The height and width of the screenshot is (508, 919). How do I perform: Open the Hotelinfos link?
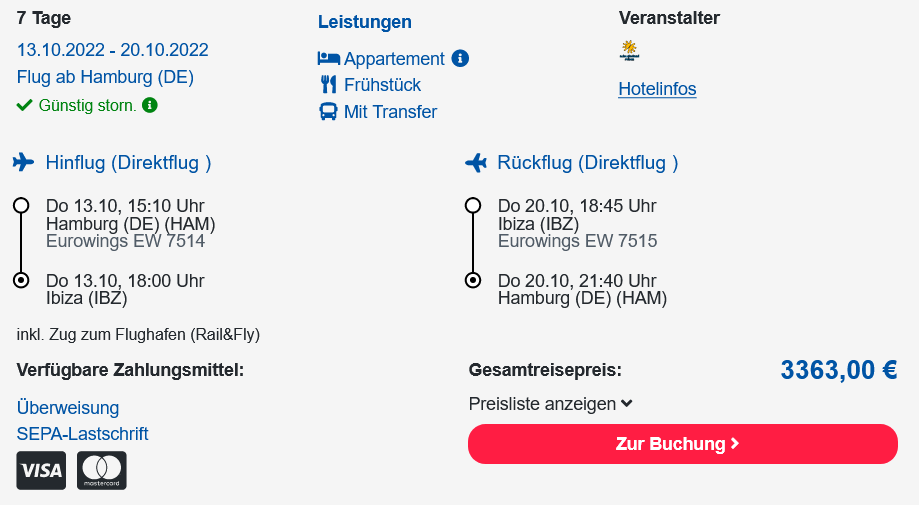pyautogui.click(x=657, y=89)
